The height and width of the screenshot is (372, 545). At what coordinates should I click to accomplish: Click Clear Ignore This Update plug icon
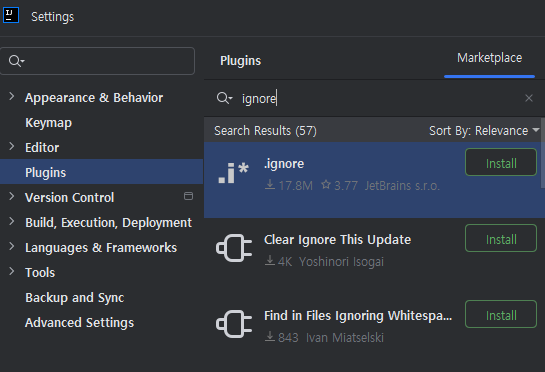tap(234, 248)
